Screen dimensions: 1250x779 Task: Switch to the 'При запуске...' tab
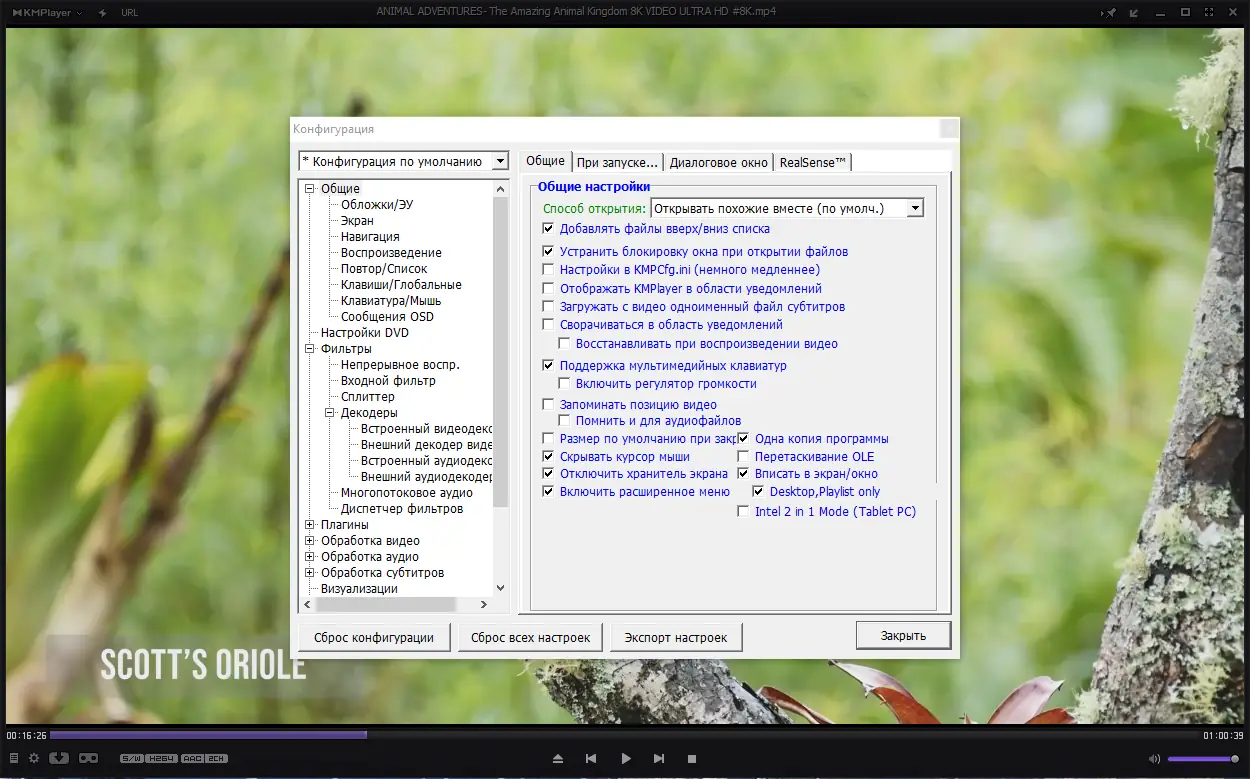point(617,162)
